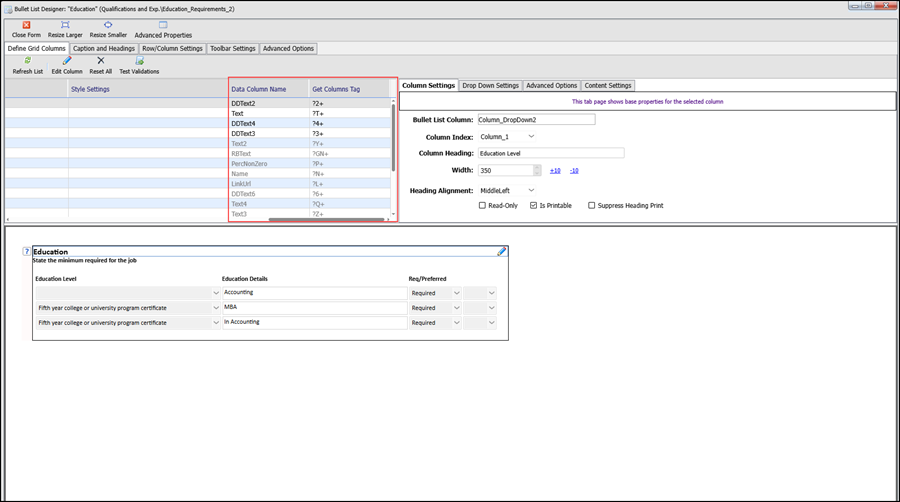Click the Education help question mark icon
Viewport: 900px width, 502px height.
(26, 251)
